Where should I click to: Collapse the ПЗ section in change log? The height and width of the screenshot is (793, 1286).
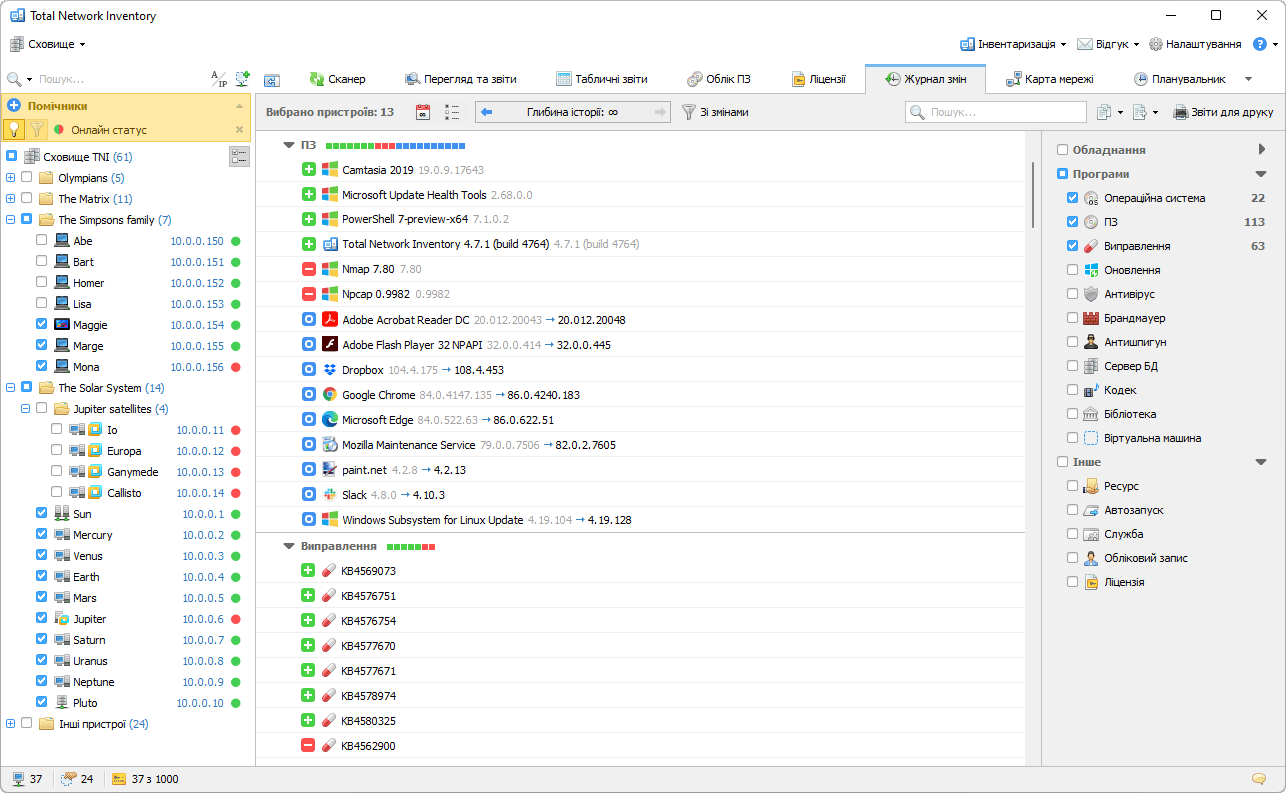tap(289, 145)
